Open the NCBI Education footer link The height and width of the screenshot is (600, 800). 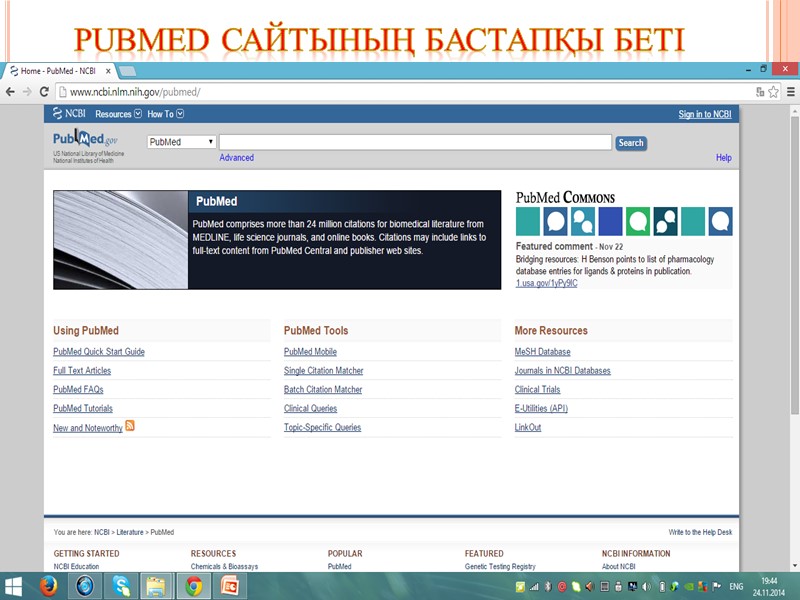click(76, 566)
